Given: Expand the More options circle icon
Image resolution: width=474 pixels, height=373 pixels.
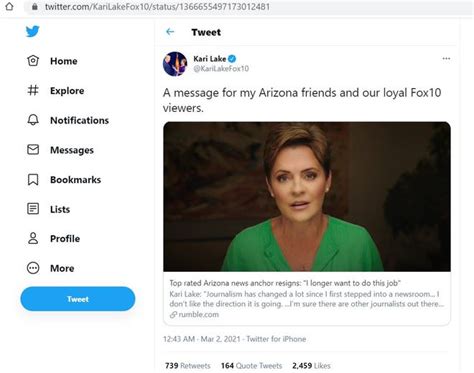Looking at the screenshot, I should 33,268.
